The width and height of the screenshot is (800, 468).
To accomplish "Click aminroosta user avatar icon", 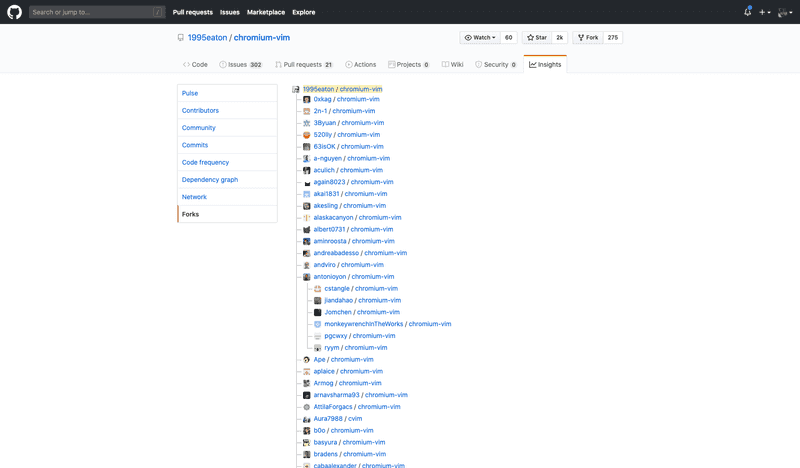I will 307,241.
